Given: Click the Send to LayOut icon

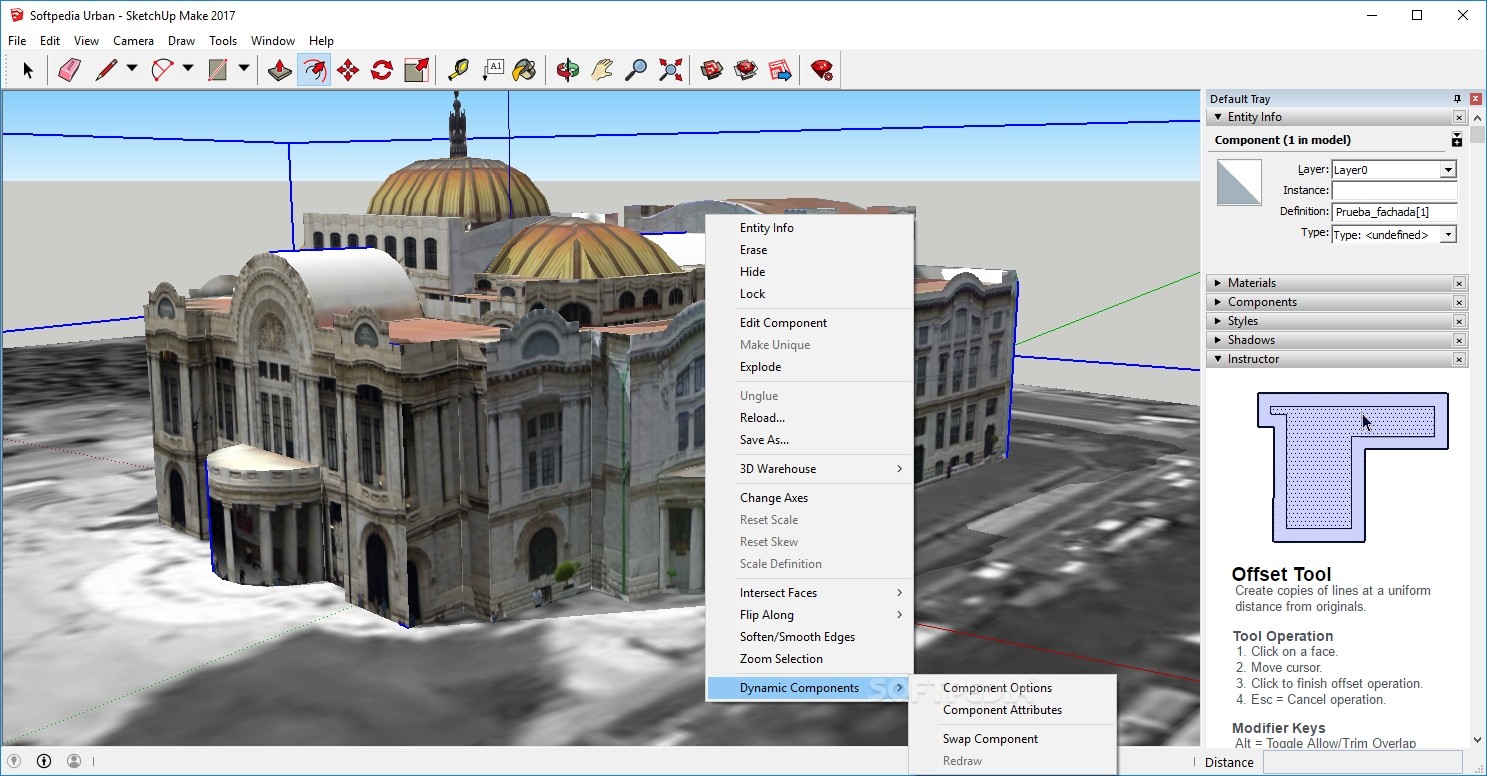Looking at the screenshot, I should coord(780,70).
